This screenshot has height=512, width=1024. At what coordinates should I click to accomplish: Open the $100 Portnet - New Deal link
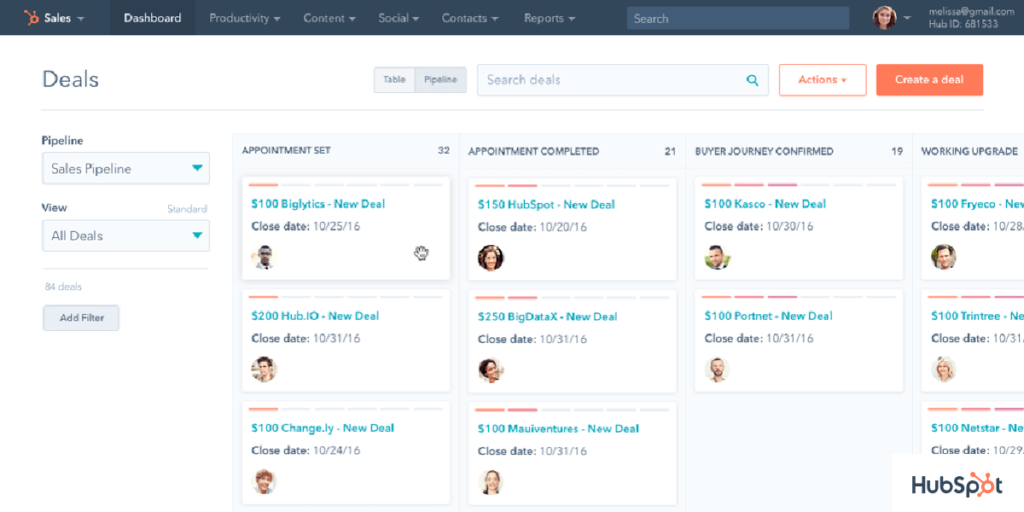point(768,316)
